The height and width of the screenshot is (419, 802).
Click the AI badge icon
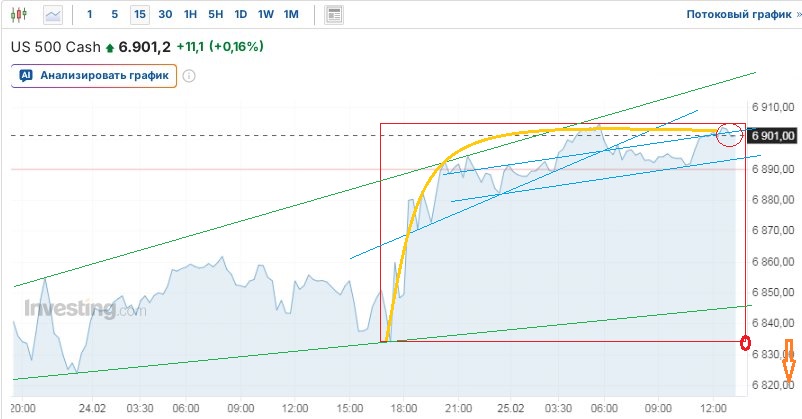[26, 75]
